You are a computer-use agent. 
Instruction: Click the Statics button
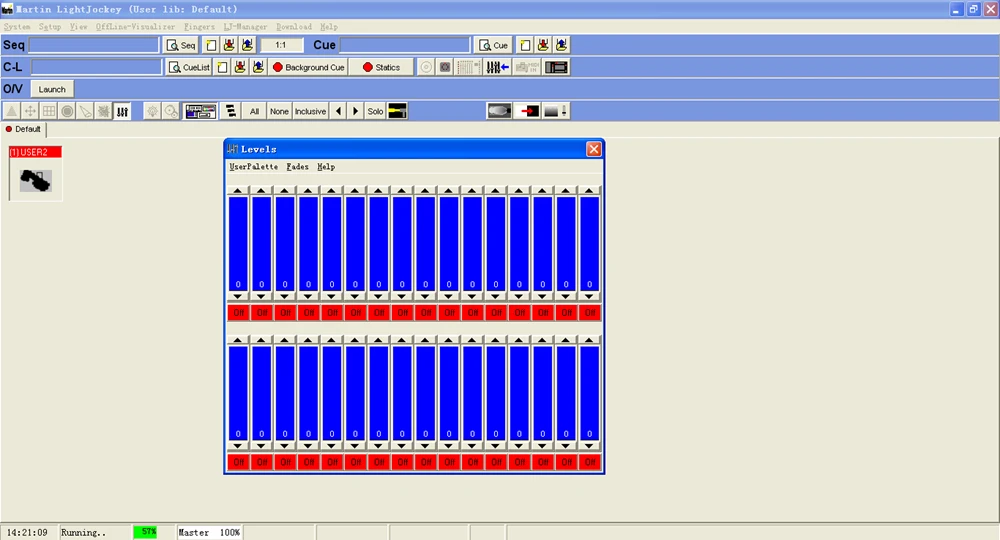pyautogui.click(x=381, y=67)
